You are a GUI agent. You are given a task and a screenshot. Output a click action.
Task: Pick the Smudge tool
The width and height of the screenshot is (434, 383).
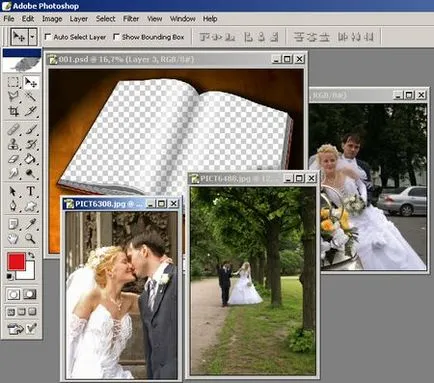click(x=13, y=173)
